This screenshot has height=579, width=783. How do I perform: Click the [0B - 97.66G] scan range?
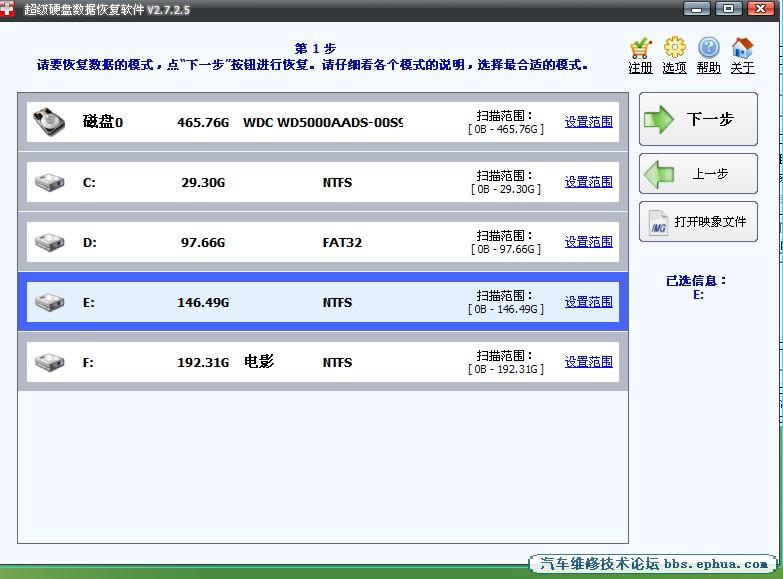(x=506, y=249)
